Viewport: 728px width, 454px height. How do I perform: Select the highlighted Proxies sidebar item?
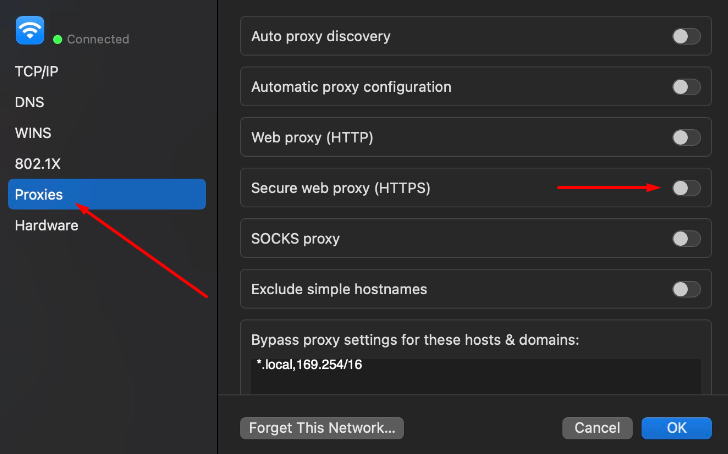point(106,194)
